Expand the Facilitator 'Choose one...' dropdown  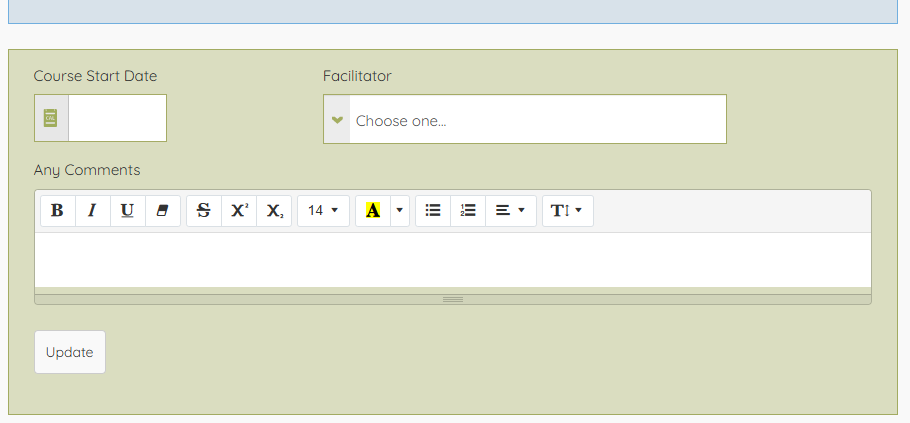(x=525, y=120)
